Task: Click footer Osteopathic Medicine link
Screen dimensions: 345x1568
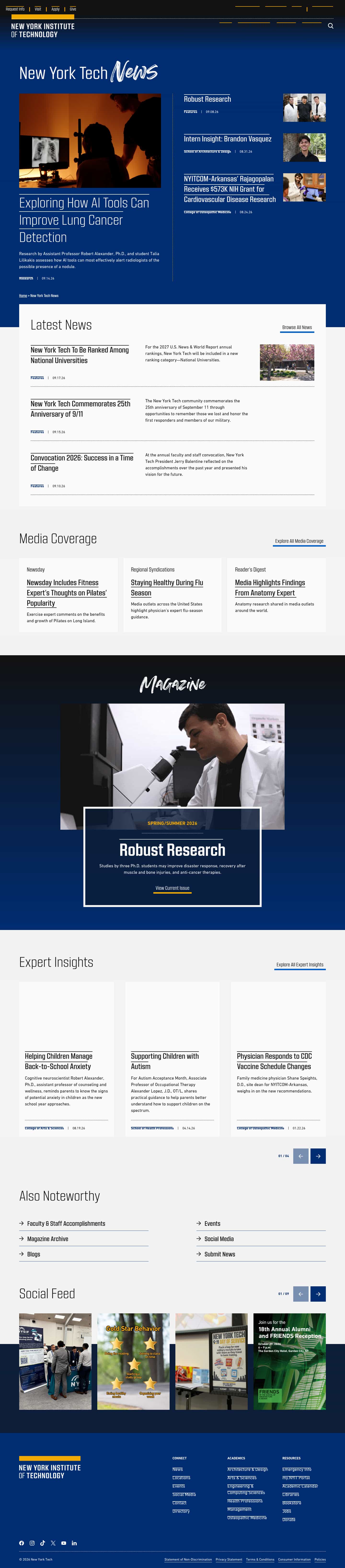Action: pos(247,1518)
